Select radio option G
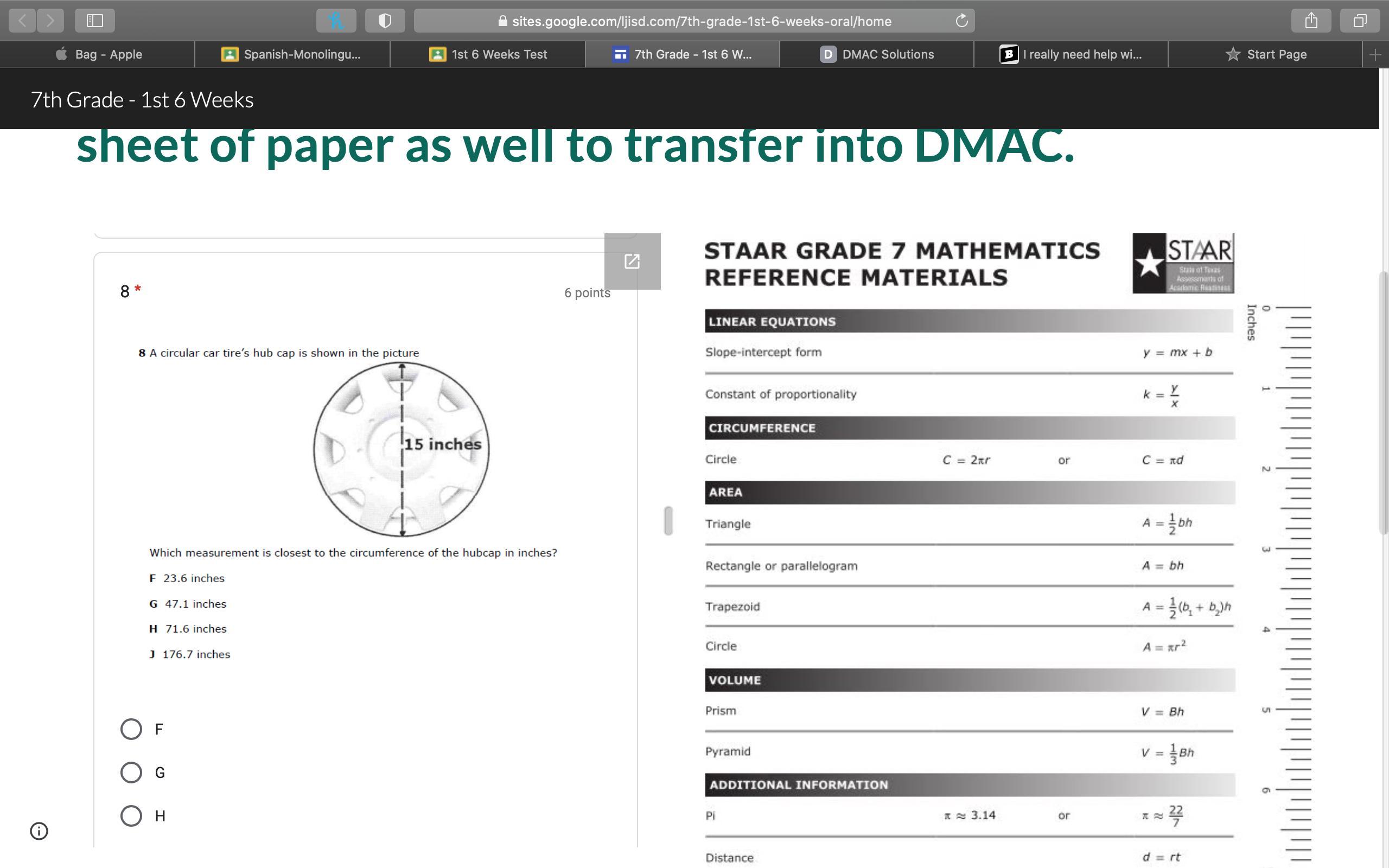The width and height of the screenshot is (1389, 868). pos(131,772)
